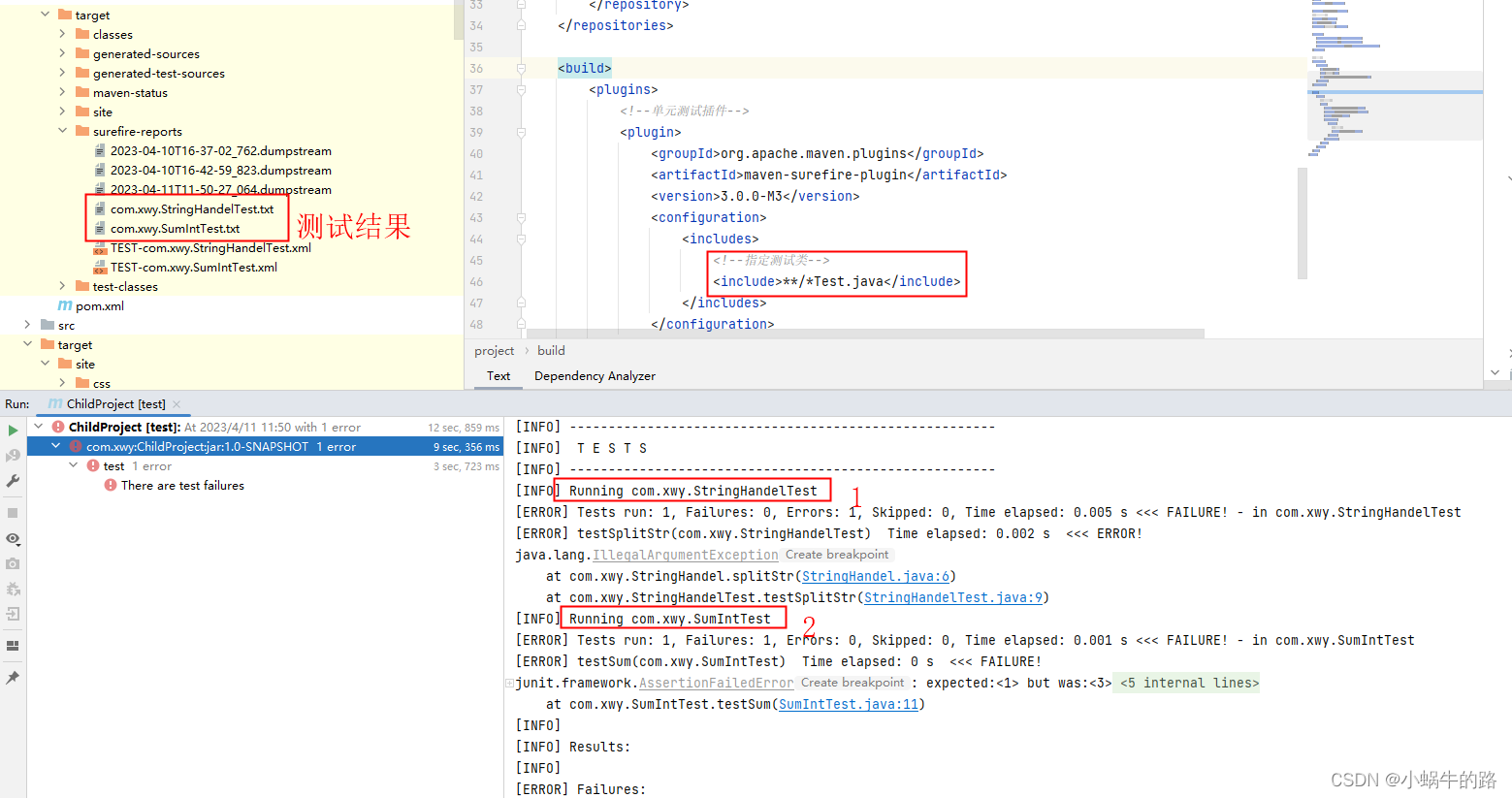Open StringHandelTest.java:9 stack trace link
This screenshot has width=1512, height=798.
(953, 597)
